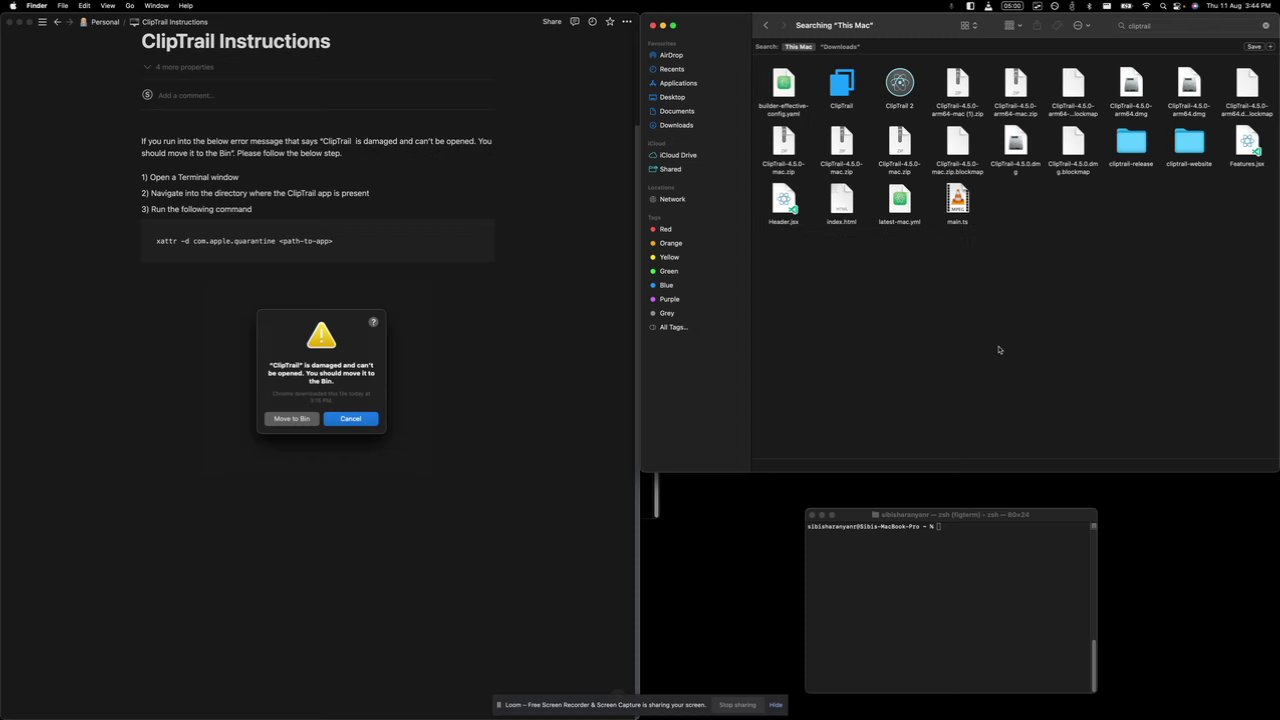Screen dimensions: 1280x720
Task: Open the Wi-Fi menu bar icon
Action: pyautogui.click(x=1146, y=6)
